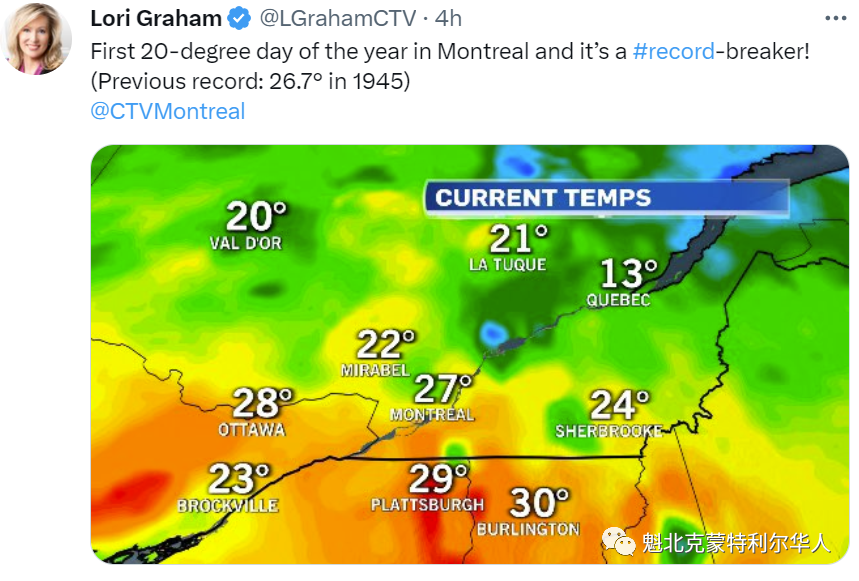Click the Brockville 23° temperature label
Screen dimensions: 859x581
pyautogui.click(x=228, y=487)
